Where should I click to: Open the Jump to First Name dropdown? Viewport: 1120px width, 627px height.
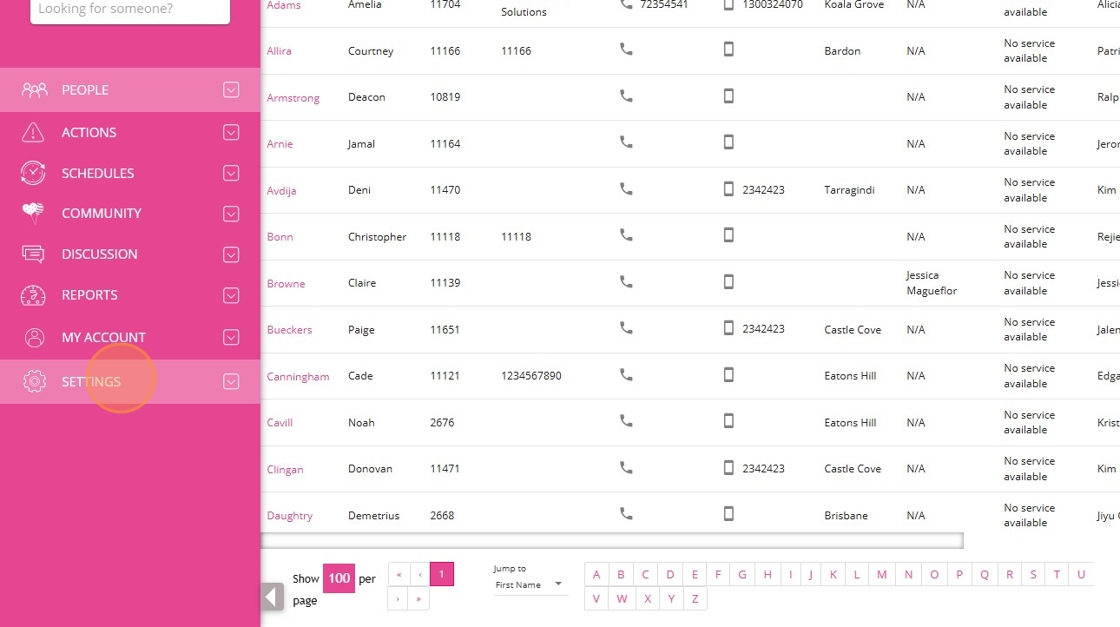[x=529, y=585]
